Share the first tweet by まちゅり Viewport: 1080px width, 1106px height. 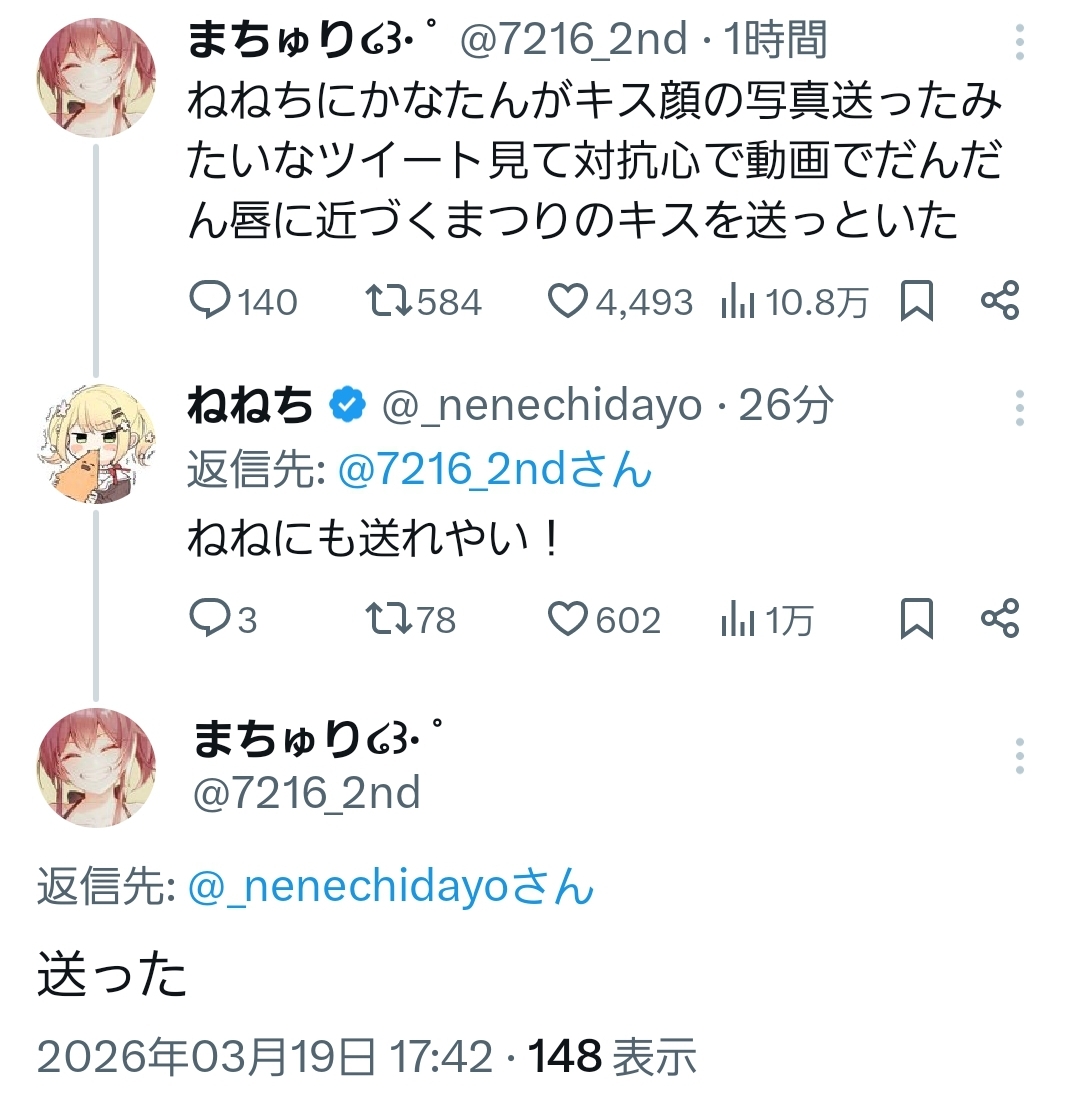click(1000, 301)
